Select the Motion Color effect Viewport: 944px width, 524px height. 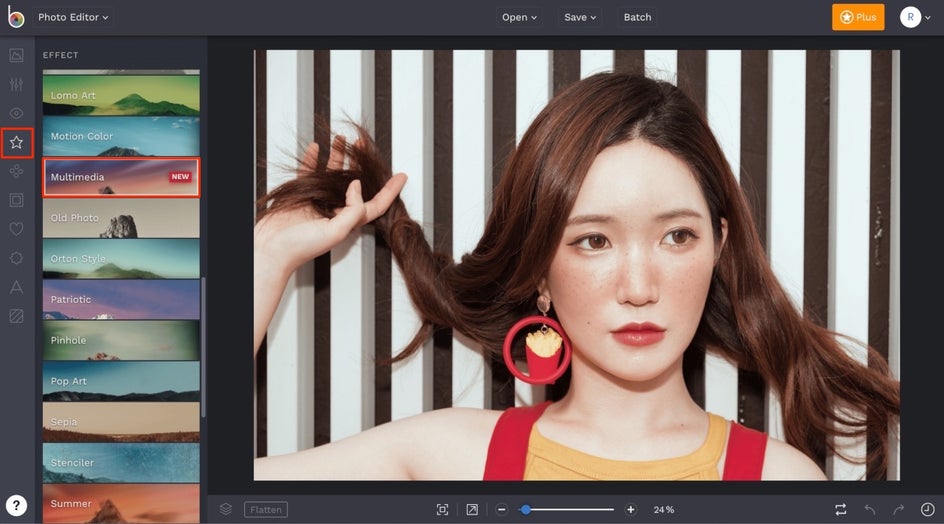121,136
